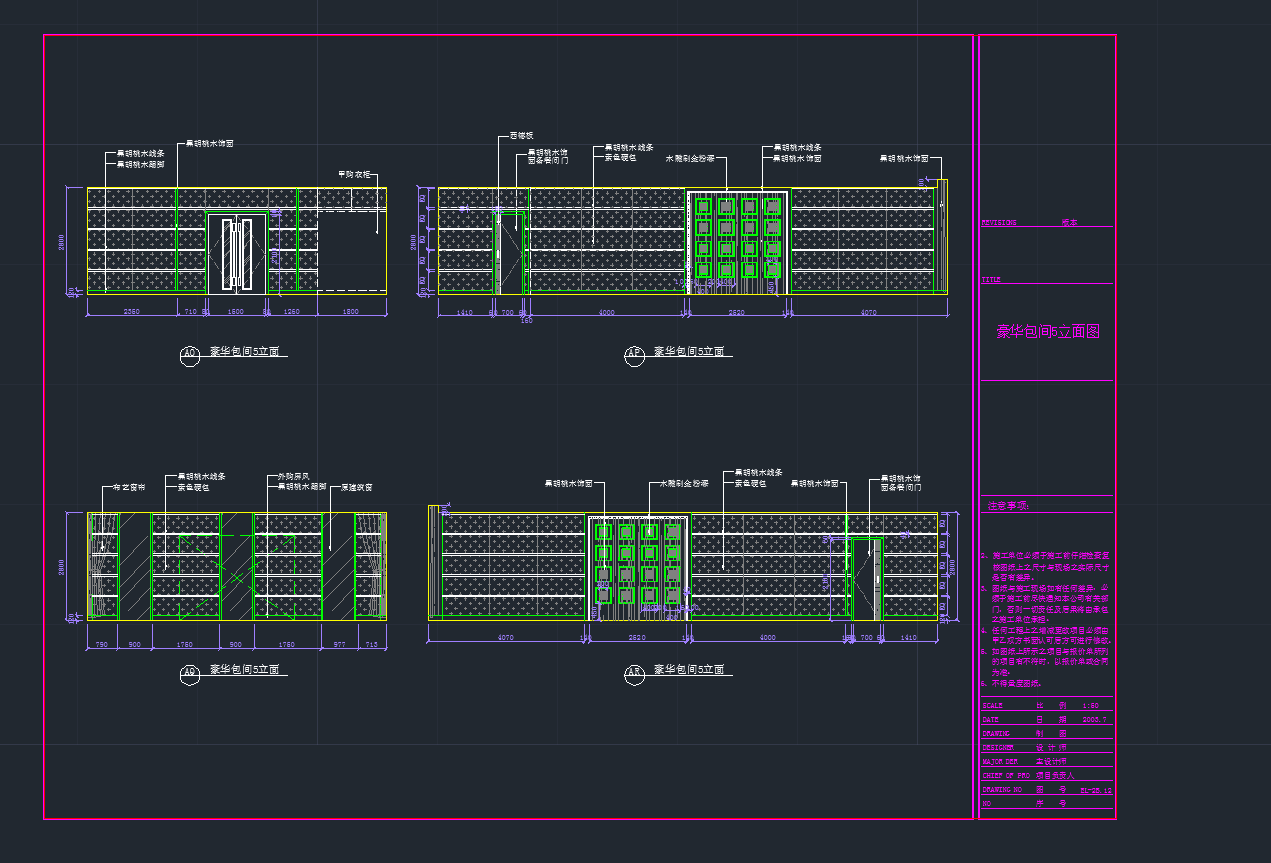1271x863 pixels.
Task: Select the single door in the AP elevation
Action: [x=510, y=252]
